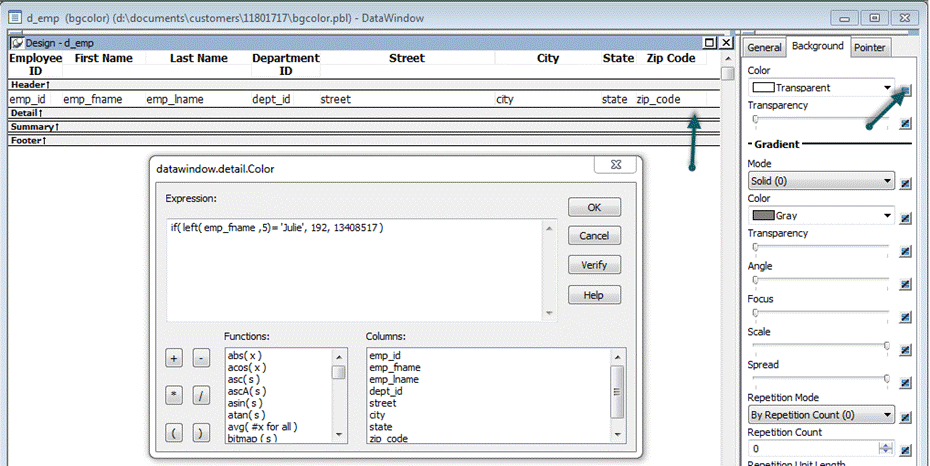Click expression icon beside Gradient Gray color
This screenshot has width=930, height=466.
point(905,217)
